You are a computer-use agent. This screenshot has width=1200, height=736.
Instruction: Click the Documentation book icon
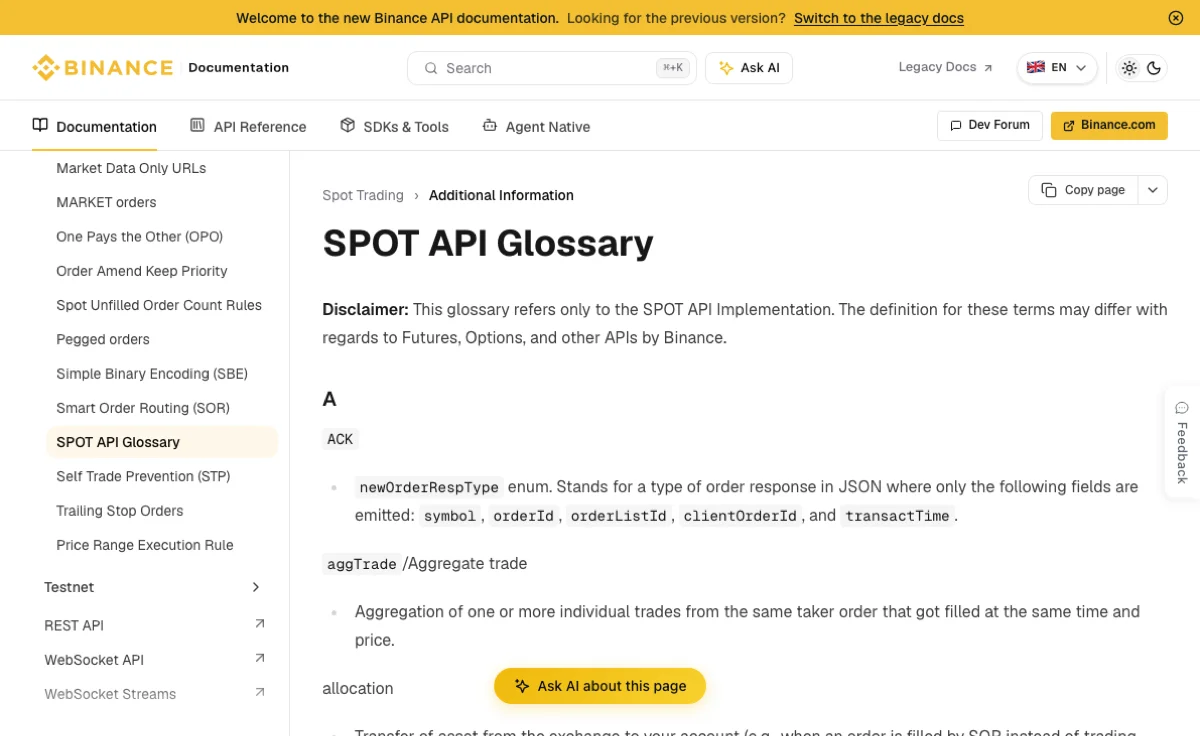click(x=40, y=125)
